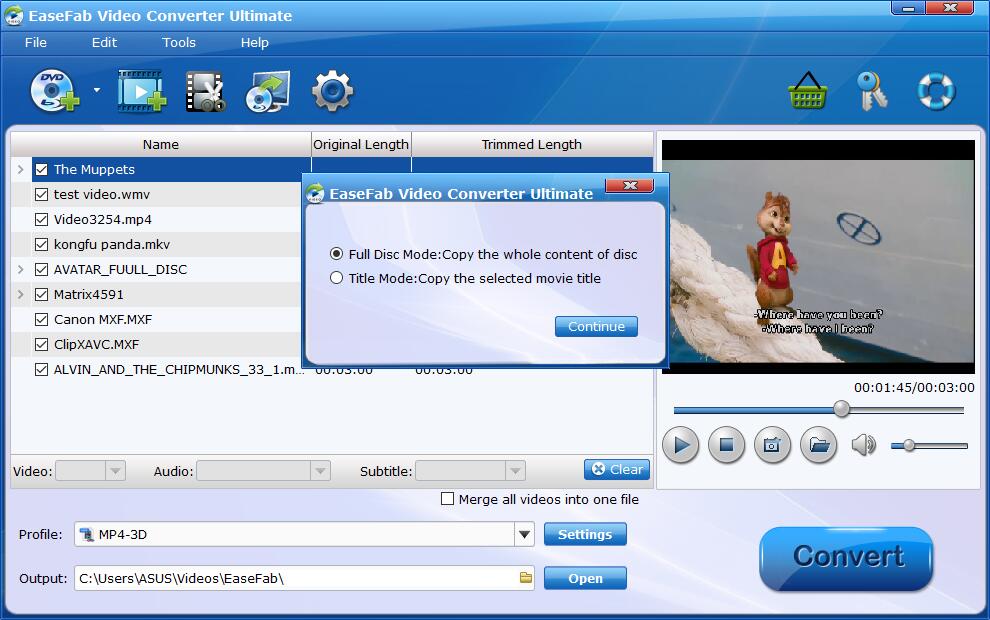Click the gear Options icon in toolbar

point(332,91)
